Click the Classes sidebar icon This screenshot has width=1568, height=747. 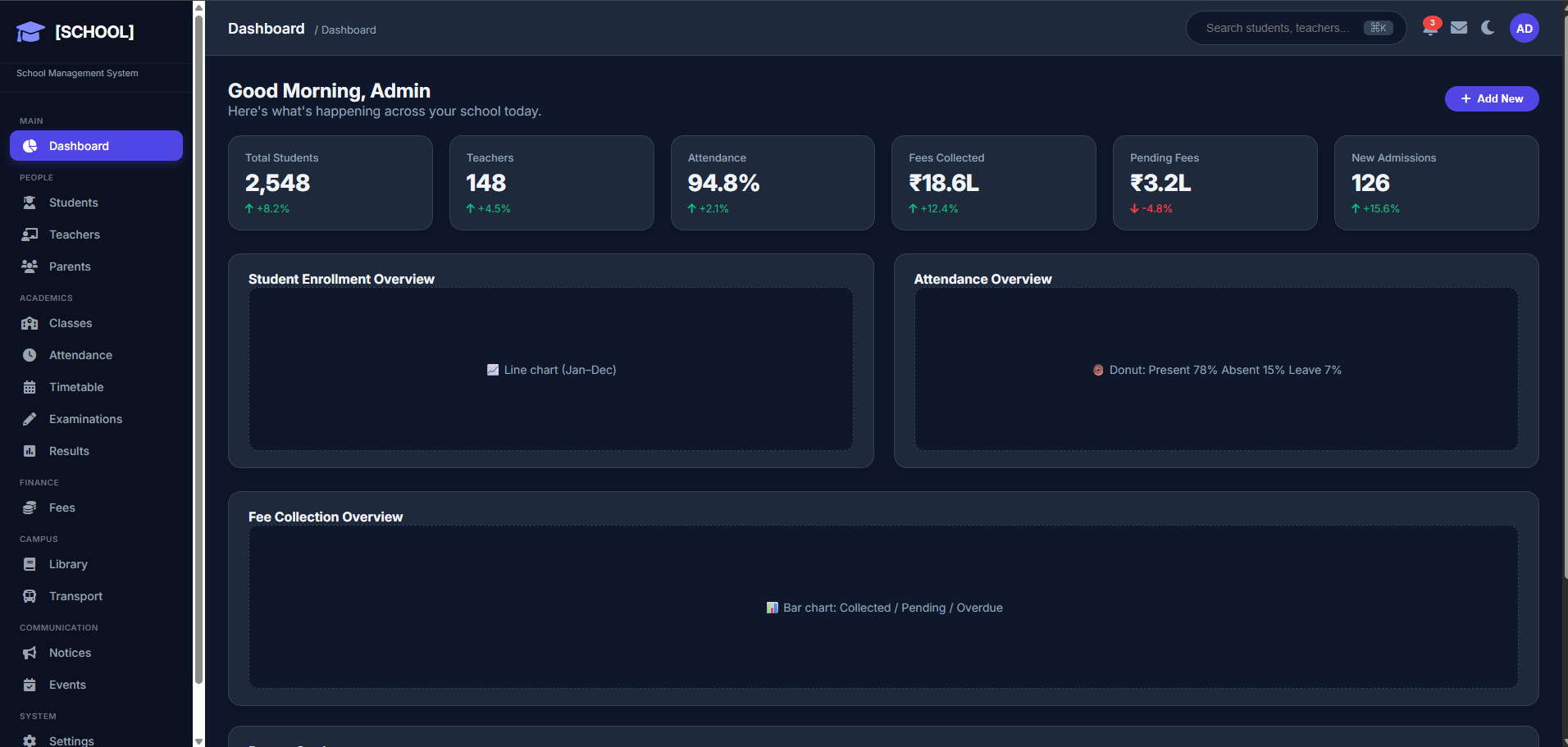[30, 323]
